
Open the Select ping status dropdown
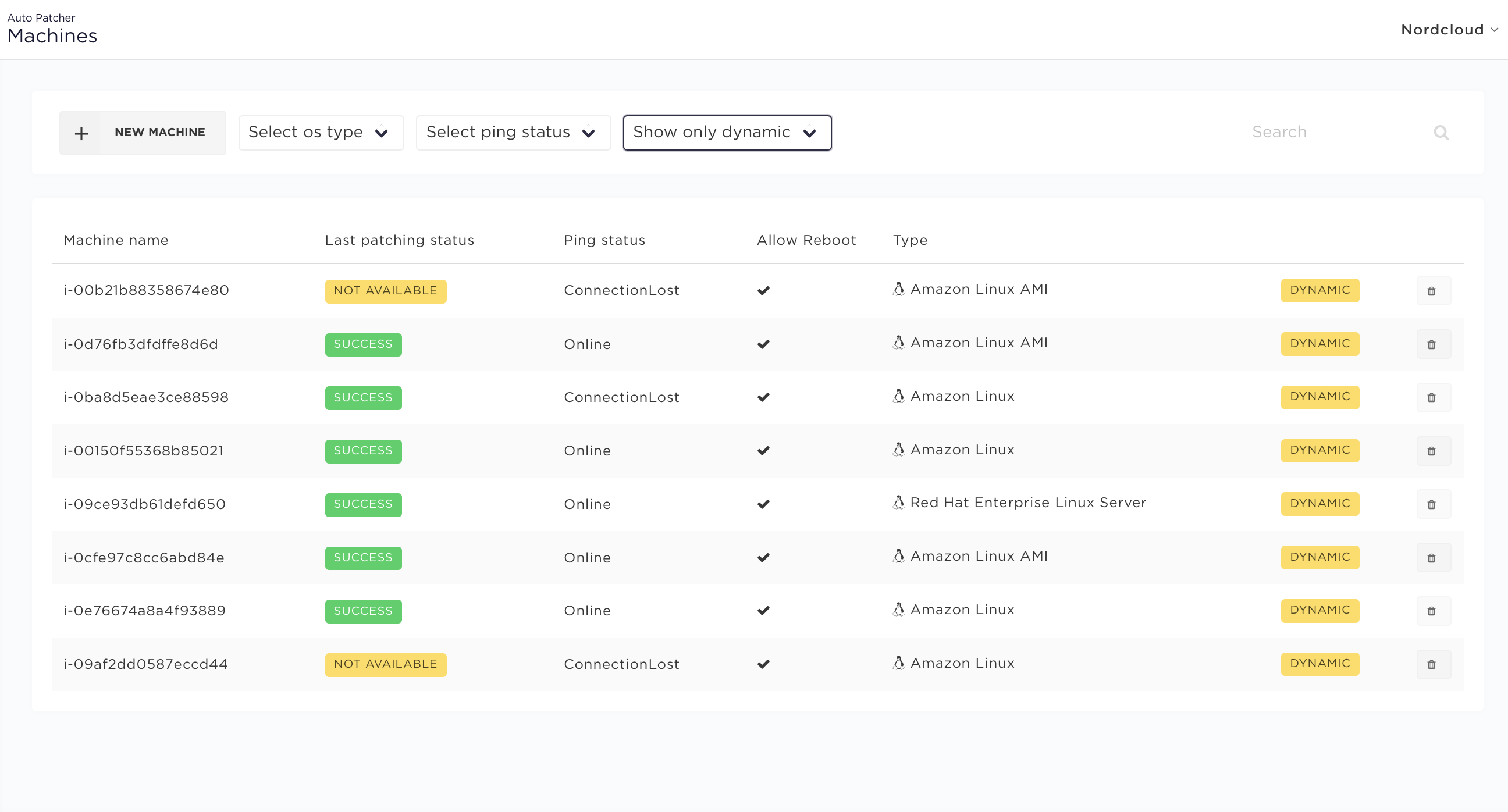[x=513, y=133]
